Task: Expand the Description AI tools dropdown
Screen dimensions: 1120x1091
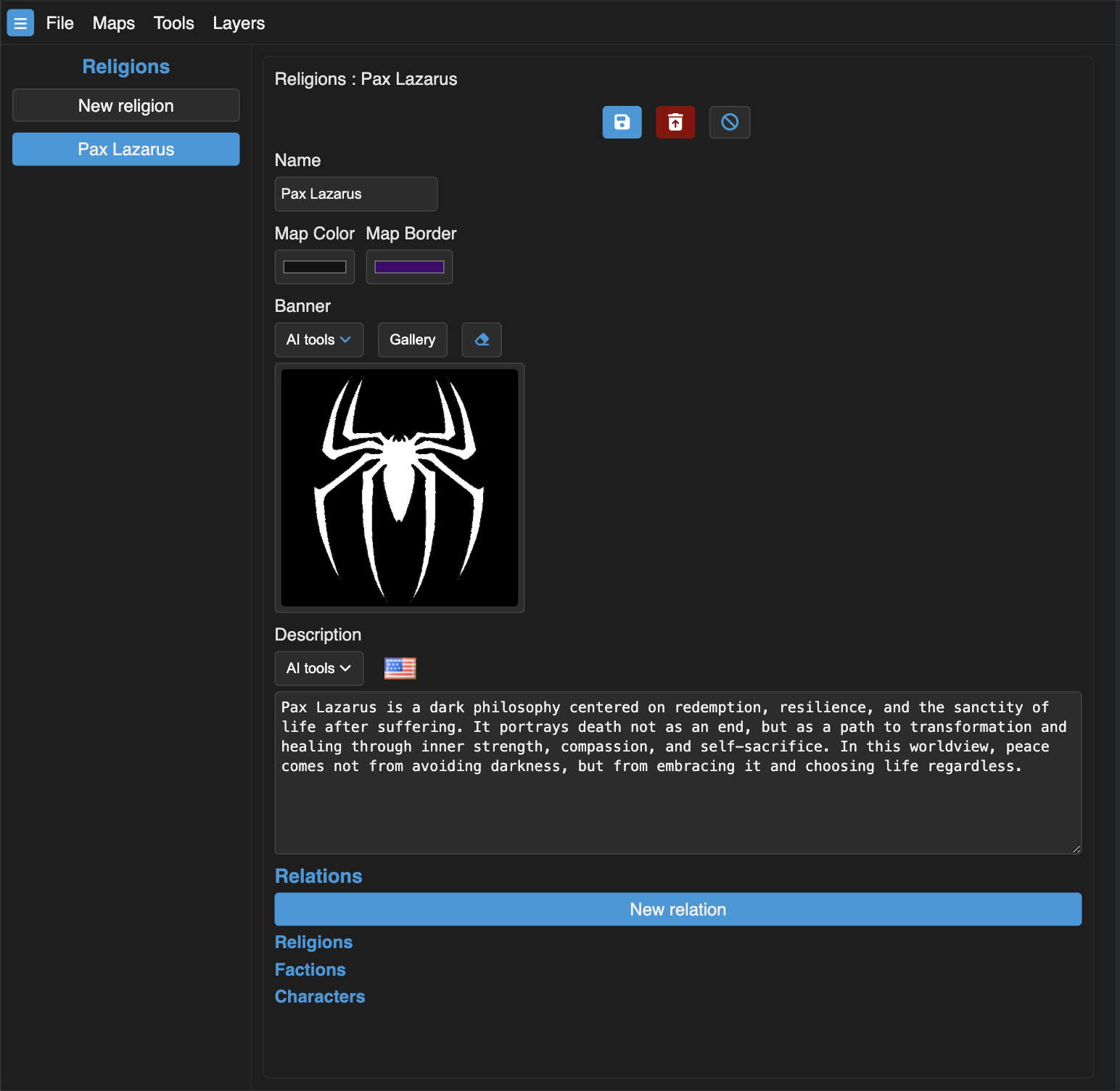Action: click(319, 668)
